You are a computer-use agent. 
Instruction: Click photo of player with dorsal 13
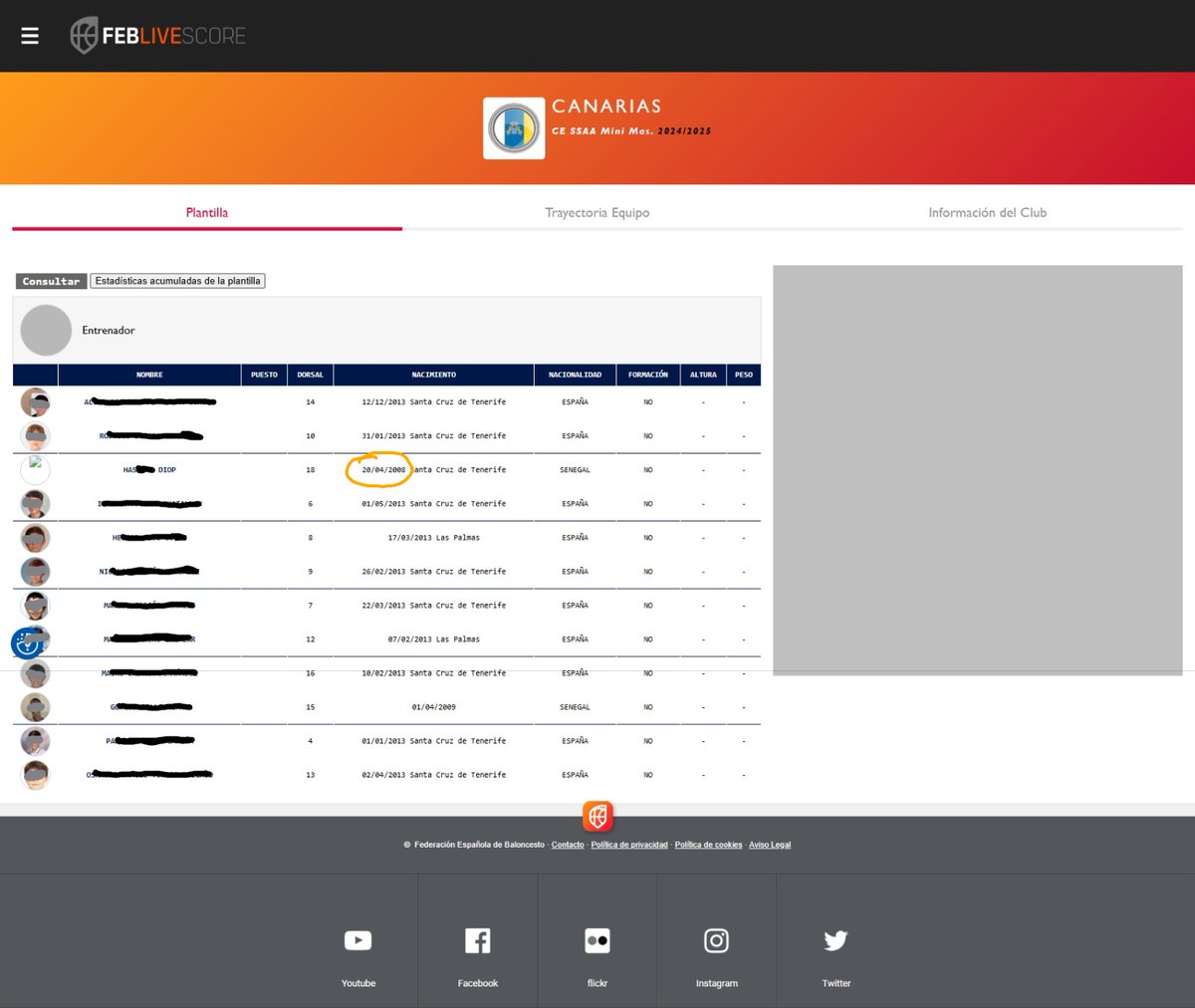pos(36,775)
